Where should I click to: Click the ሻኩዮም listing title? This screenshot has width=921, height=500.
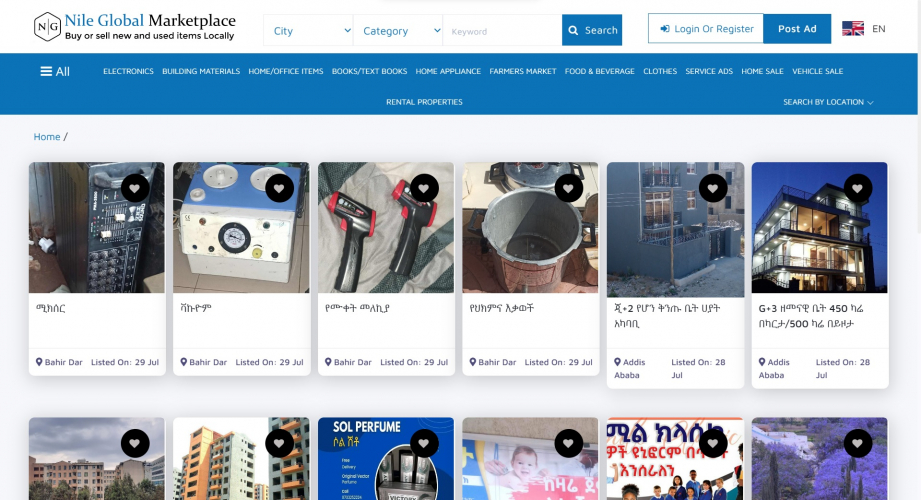[x=196, y=308]
